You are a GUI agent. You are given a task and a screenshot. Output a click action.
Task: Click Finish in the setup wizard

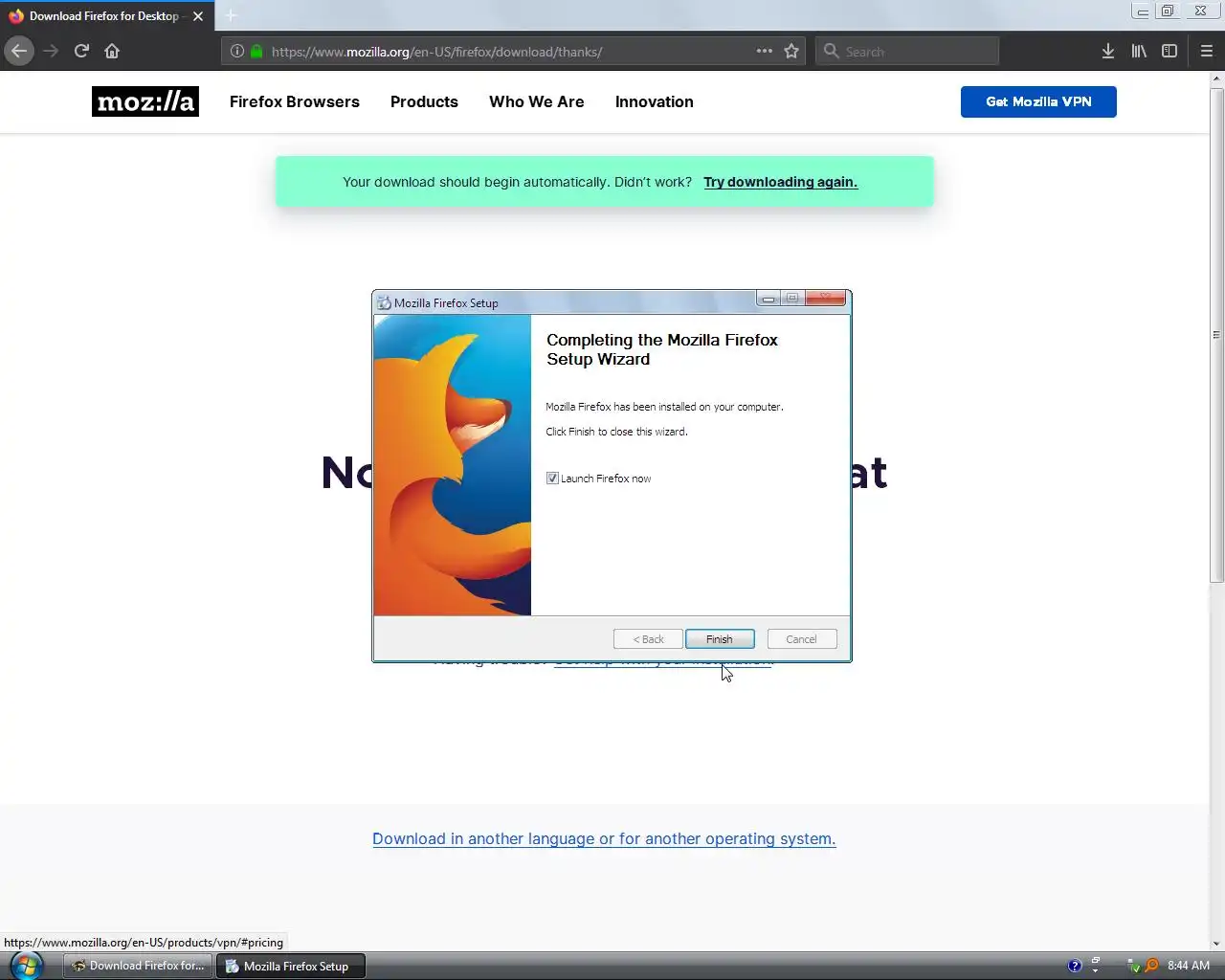720,639
